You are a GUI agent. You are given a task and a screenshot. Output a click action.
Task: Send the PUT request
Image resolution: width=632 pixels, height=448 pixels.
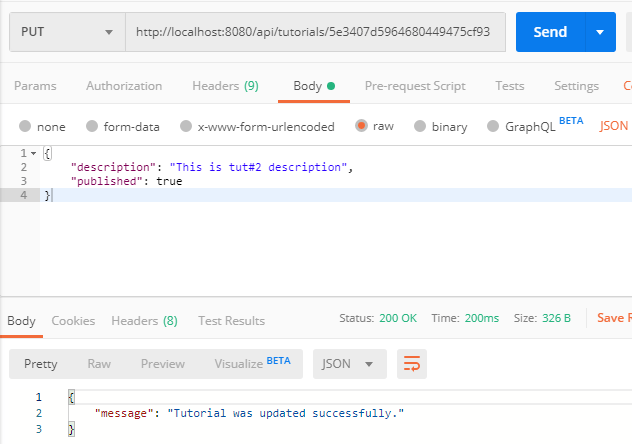coord(550,32)
